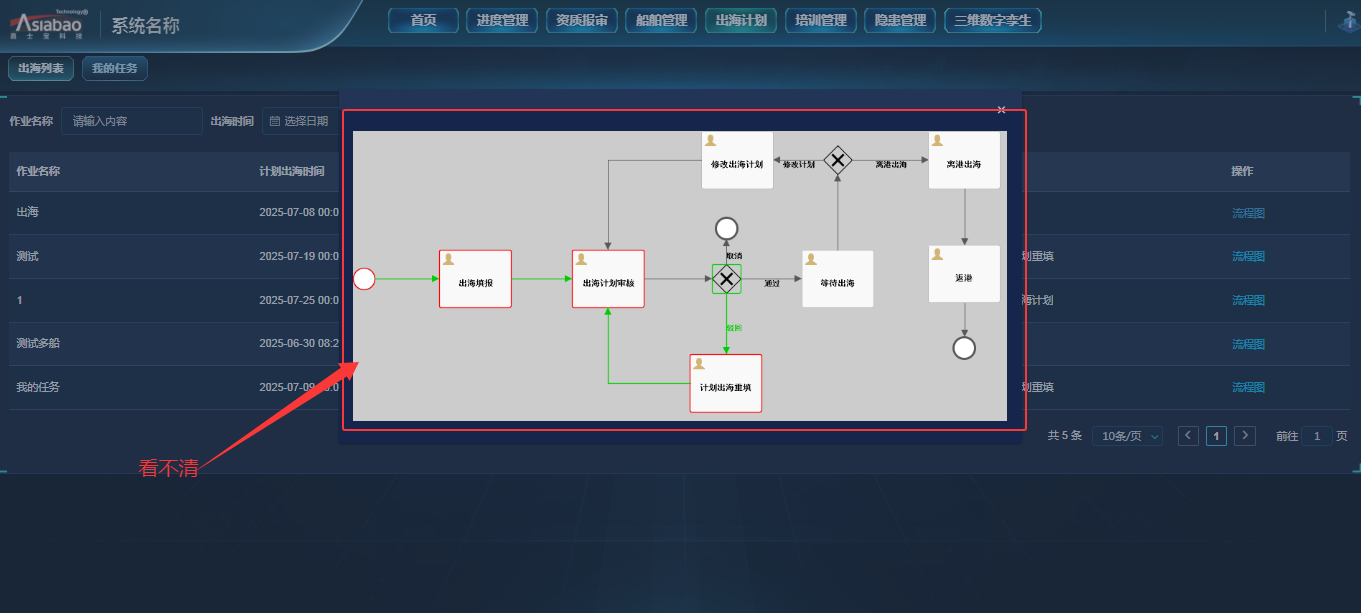Click the 操作 column header

(x=1242, y=171)
